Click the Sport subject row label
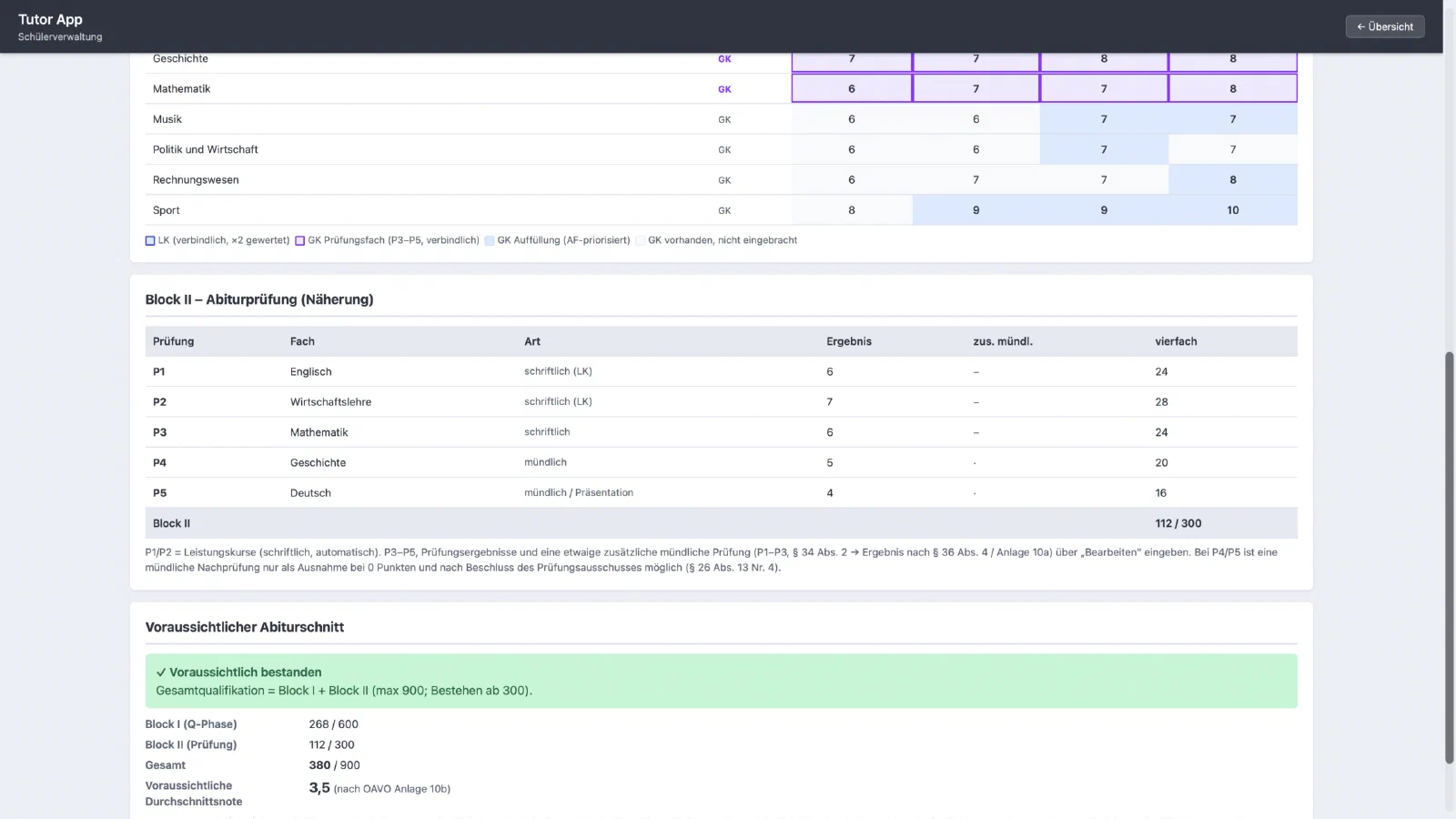The width and height of the screenshot is (1456, 819). [166, 210]
